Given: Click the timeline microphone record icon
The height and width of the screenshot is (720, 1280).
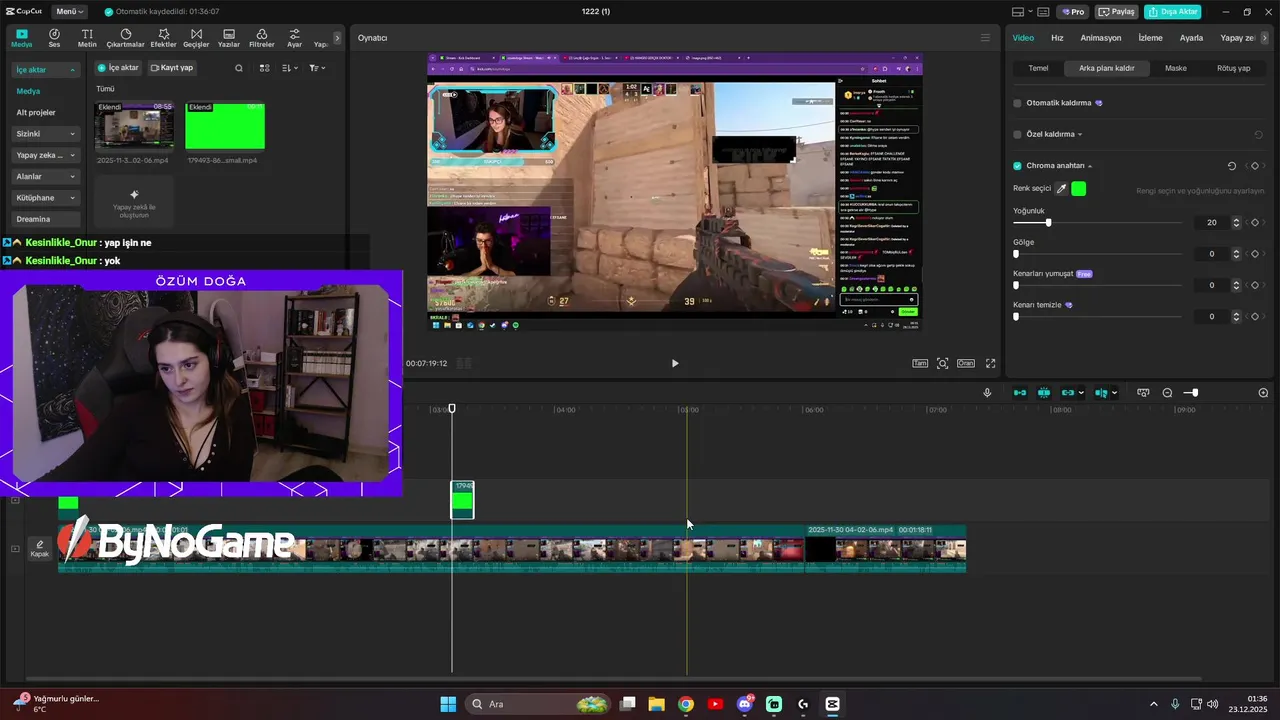Looking at the screenshot, I should coord(987,393).
